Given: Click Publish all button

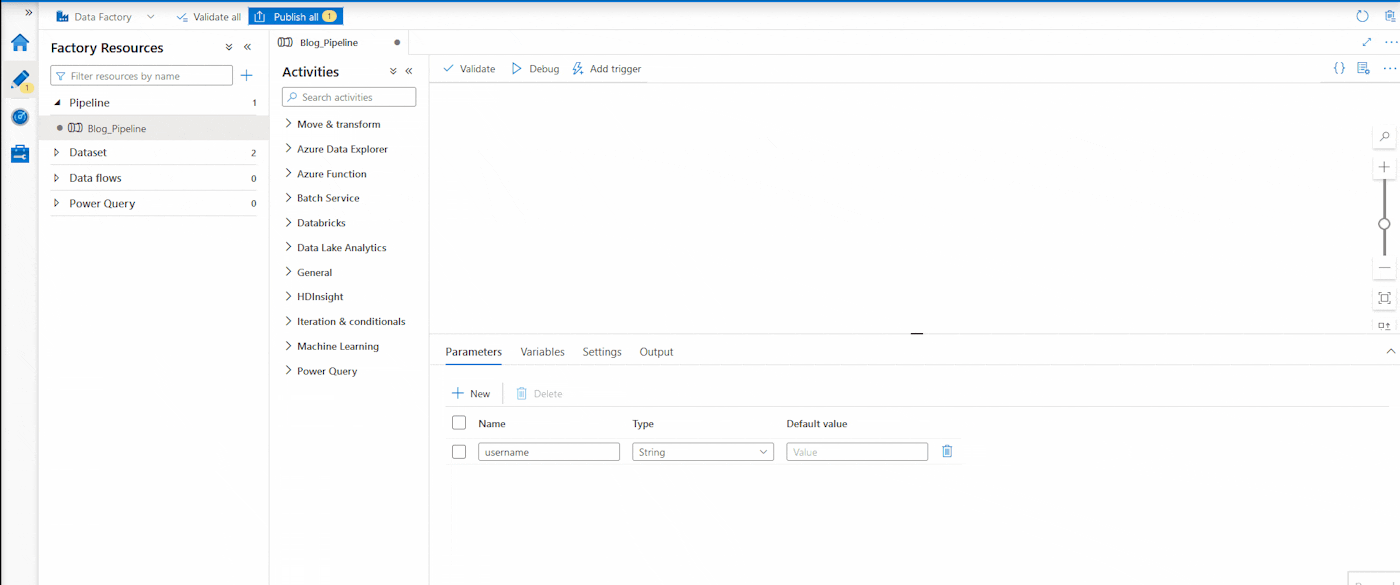Looking at the screenshot, I should [x=296, y=17].
